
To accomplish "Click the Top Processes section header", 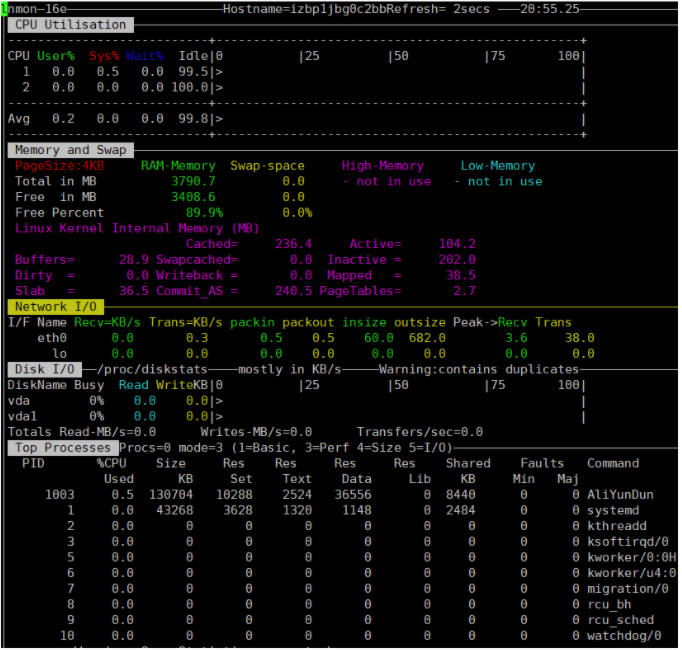I will tap(62, 448).
